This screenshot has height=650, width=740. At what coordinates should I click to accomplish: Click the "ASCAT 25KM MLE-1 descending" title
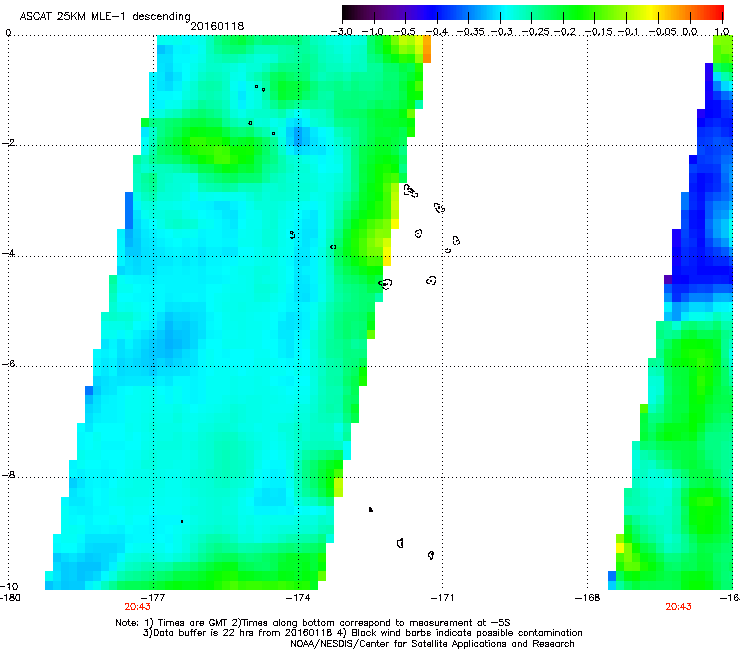(105, 17)
